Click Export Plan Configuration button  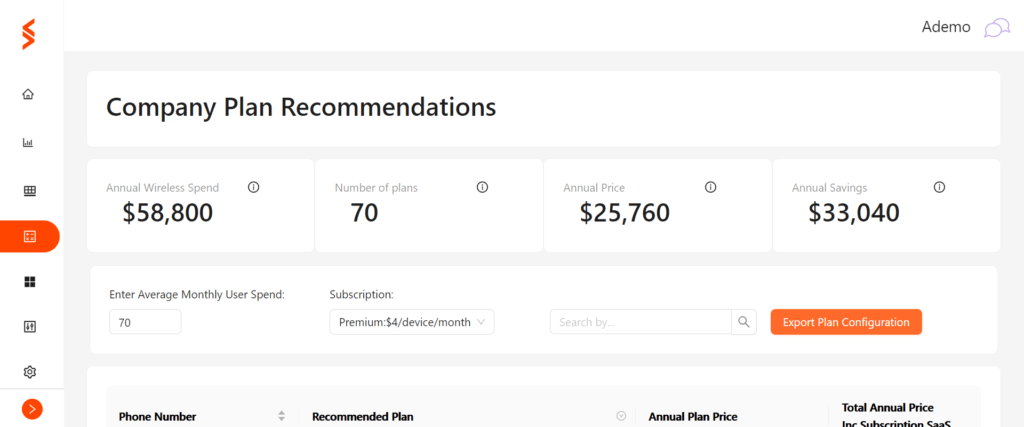pyautogui.click(x=846, y=322)
